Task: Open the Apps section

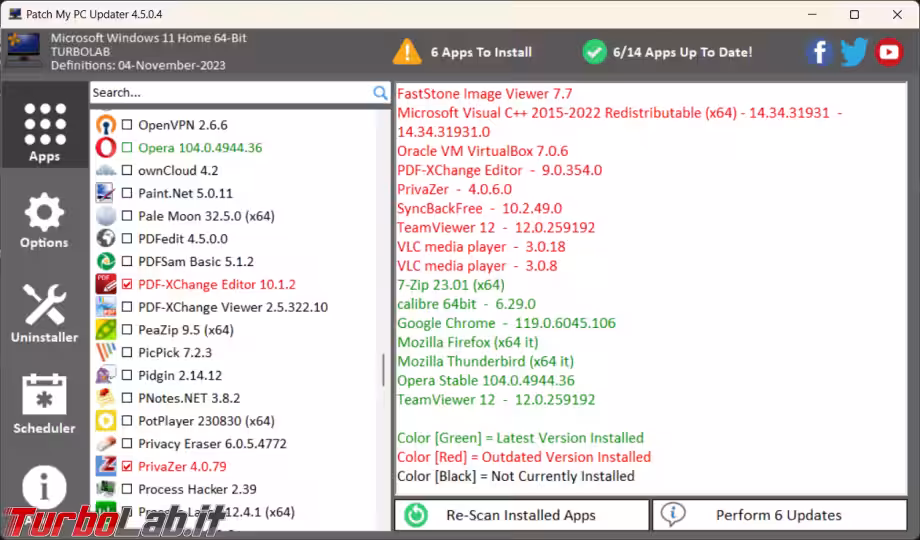Action: pyautogui.click(x=44, y=131)
